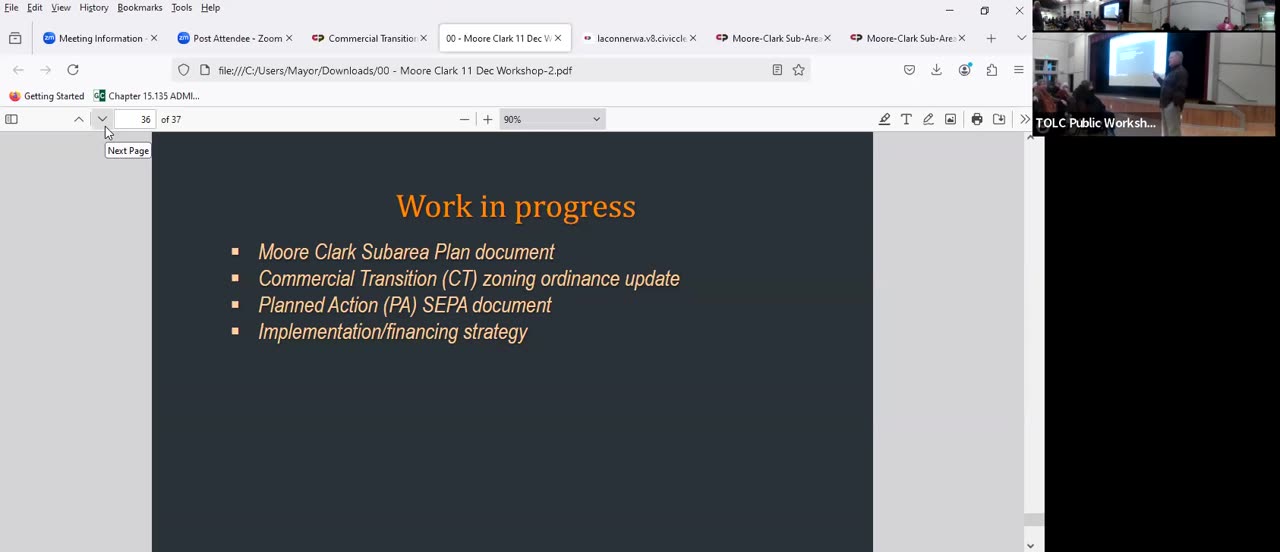The width and height of the screenshot is (1280, 552).
Task: Print the PDF document
Action: pos(977,119)
